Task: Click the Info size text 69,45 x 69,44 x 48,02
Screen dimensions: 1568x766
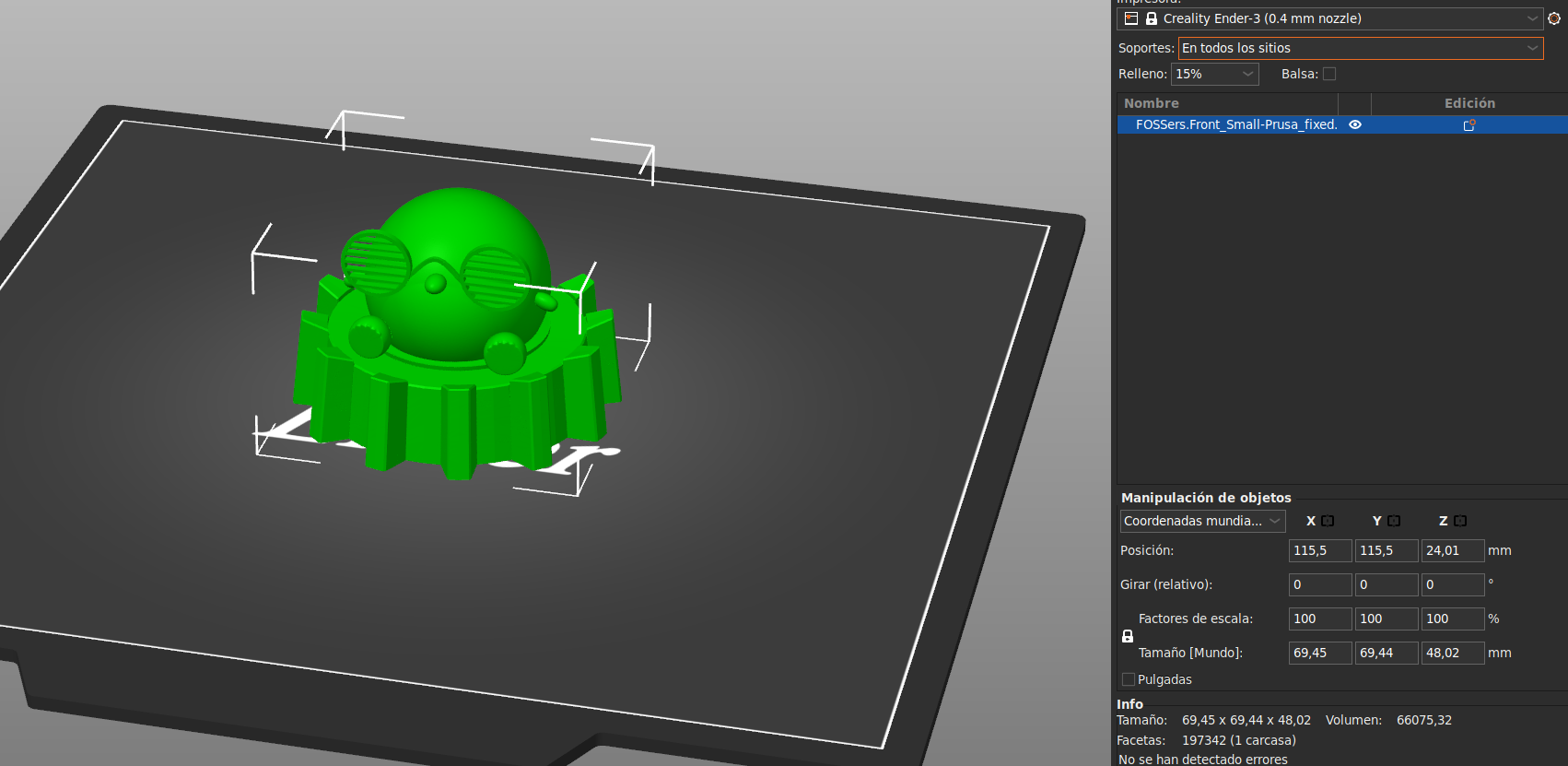Action: pyautogui.click(x=1246, y=720)
